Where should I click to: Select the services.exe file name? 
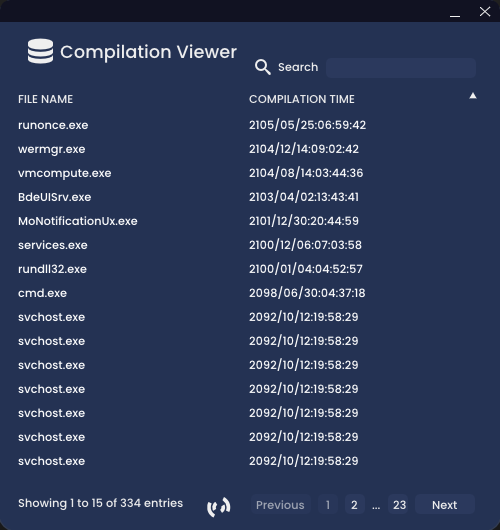(x=53, y=245)
